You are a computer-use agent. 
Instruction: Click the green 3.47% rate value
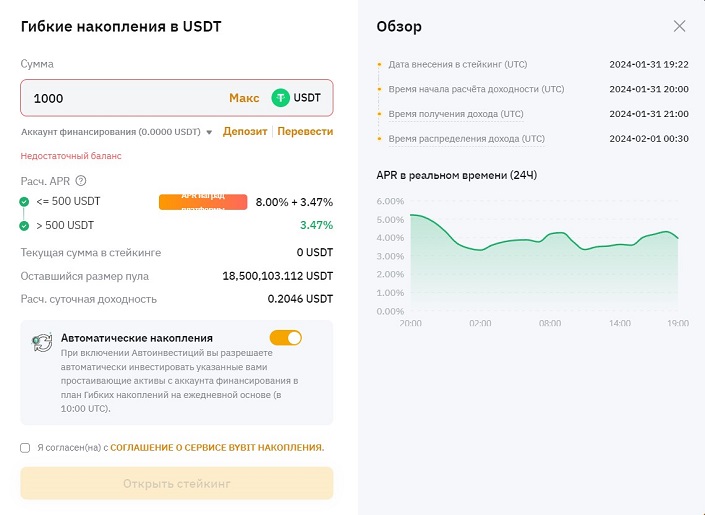317,225
